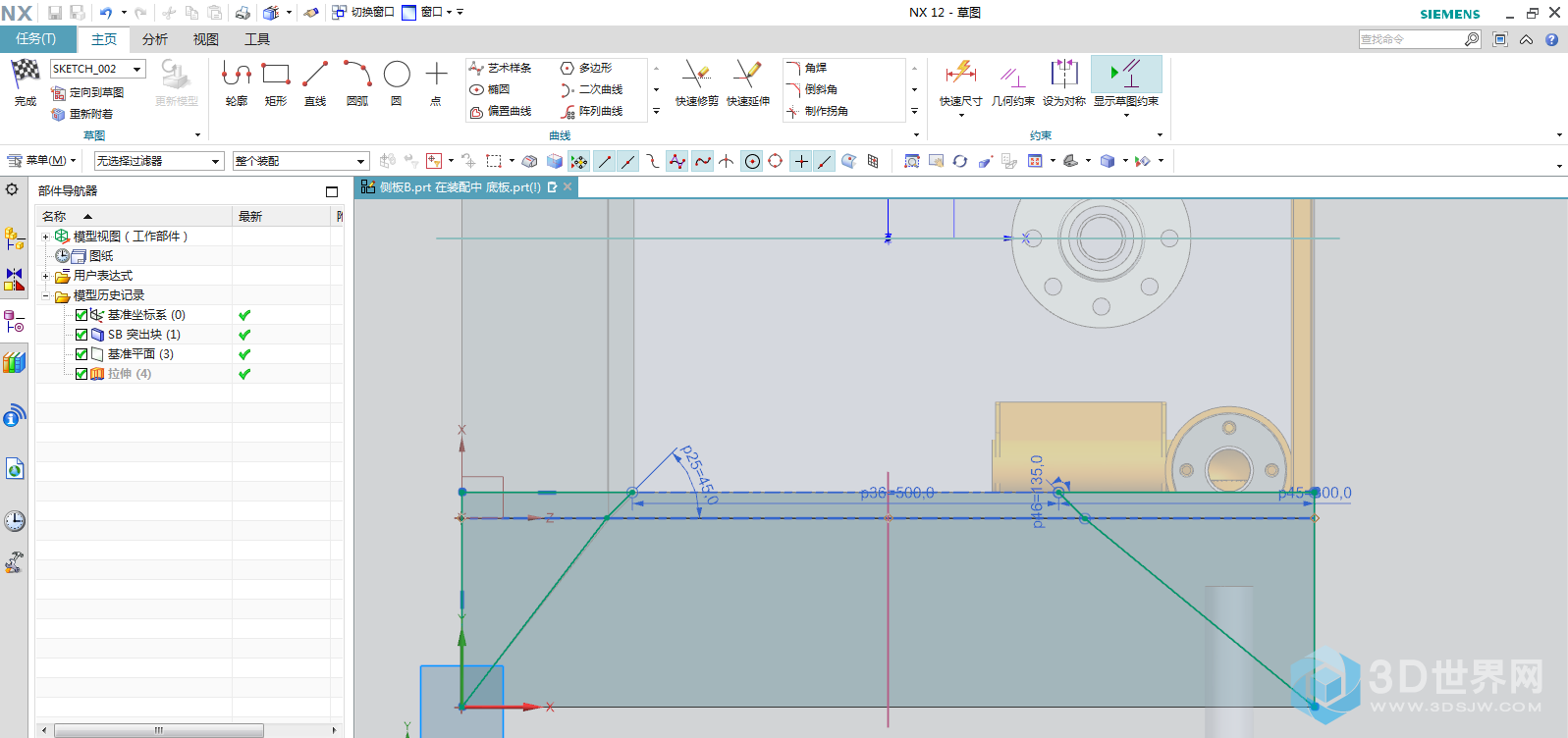
Task: Expand the 用户表达式 tree node
Action: pos(45,276)
